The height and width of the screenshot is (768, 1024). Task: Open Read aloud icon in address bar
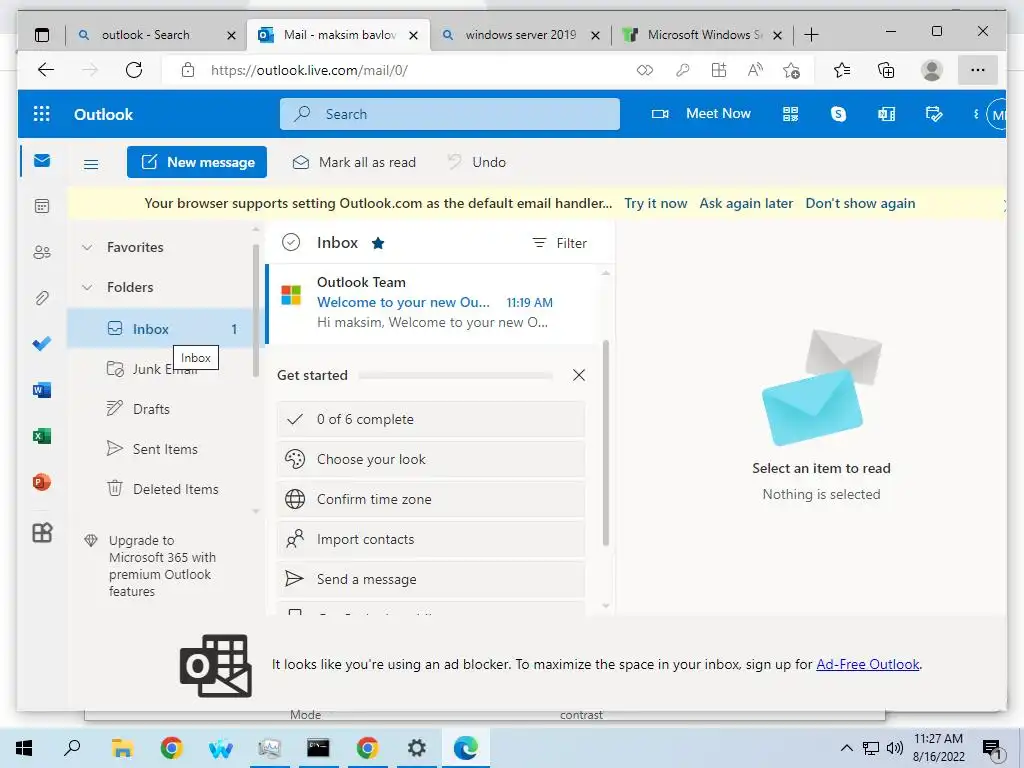point(755,70)
